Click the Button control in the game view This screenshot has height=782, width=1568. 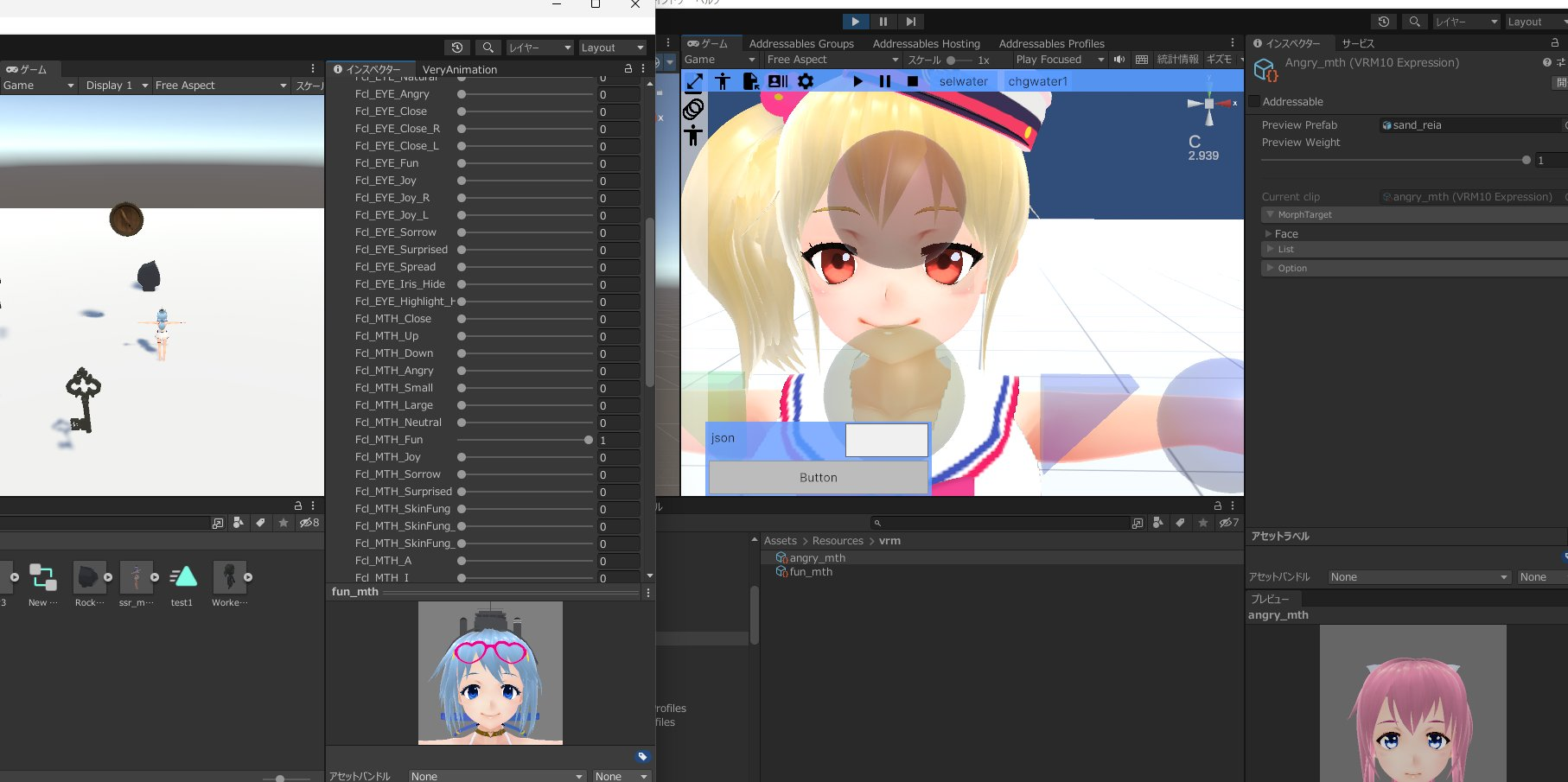(818, 476)
